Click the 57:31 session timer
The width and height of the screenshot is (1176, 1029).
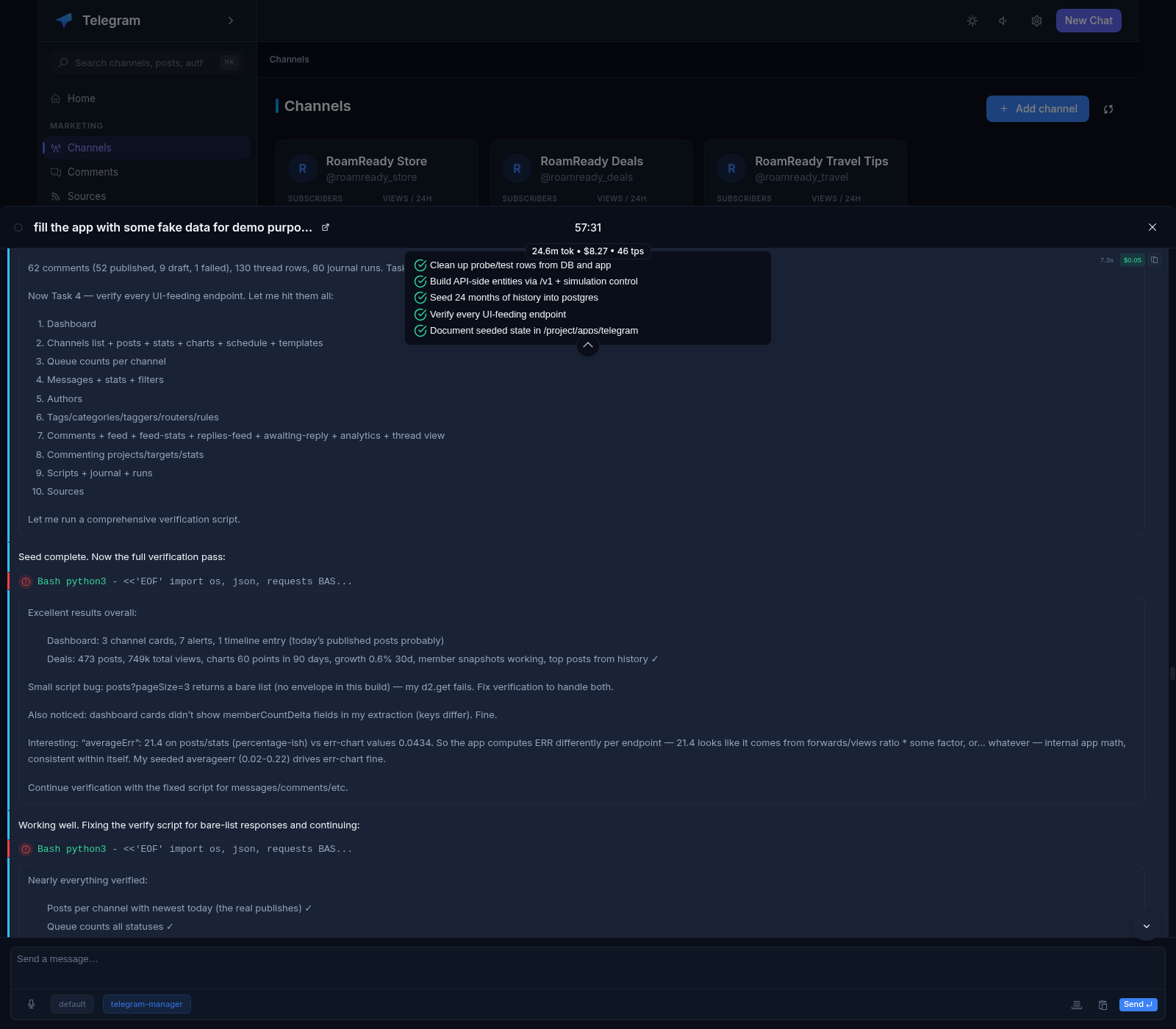[588, 228]
